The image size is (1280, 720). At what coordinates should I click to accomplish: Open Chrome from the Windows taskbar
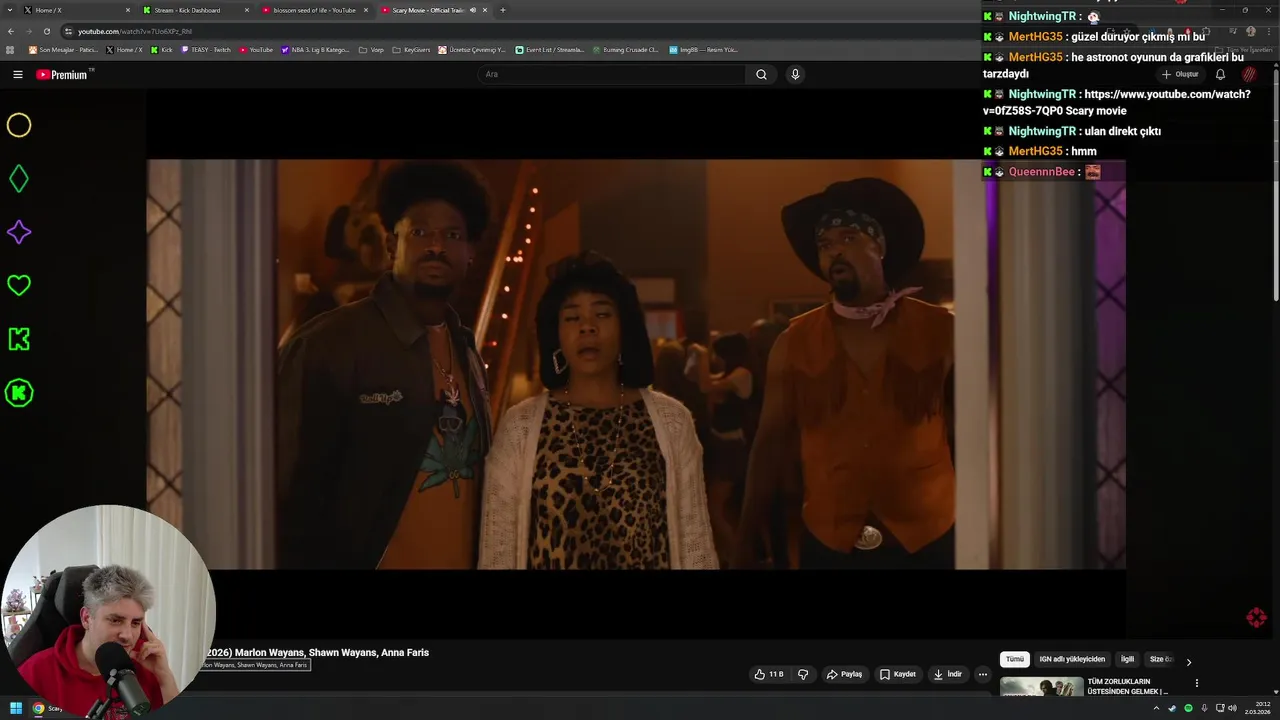(39, 708)
